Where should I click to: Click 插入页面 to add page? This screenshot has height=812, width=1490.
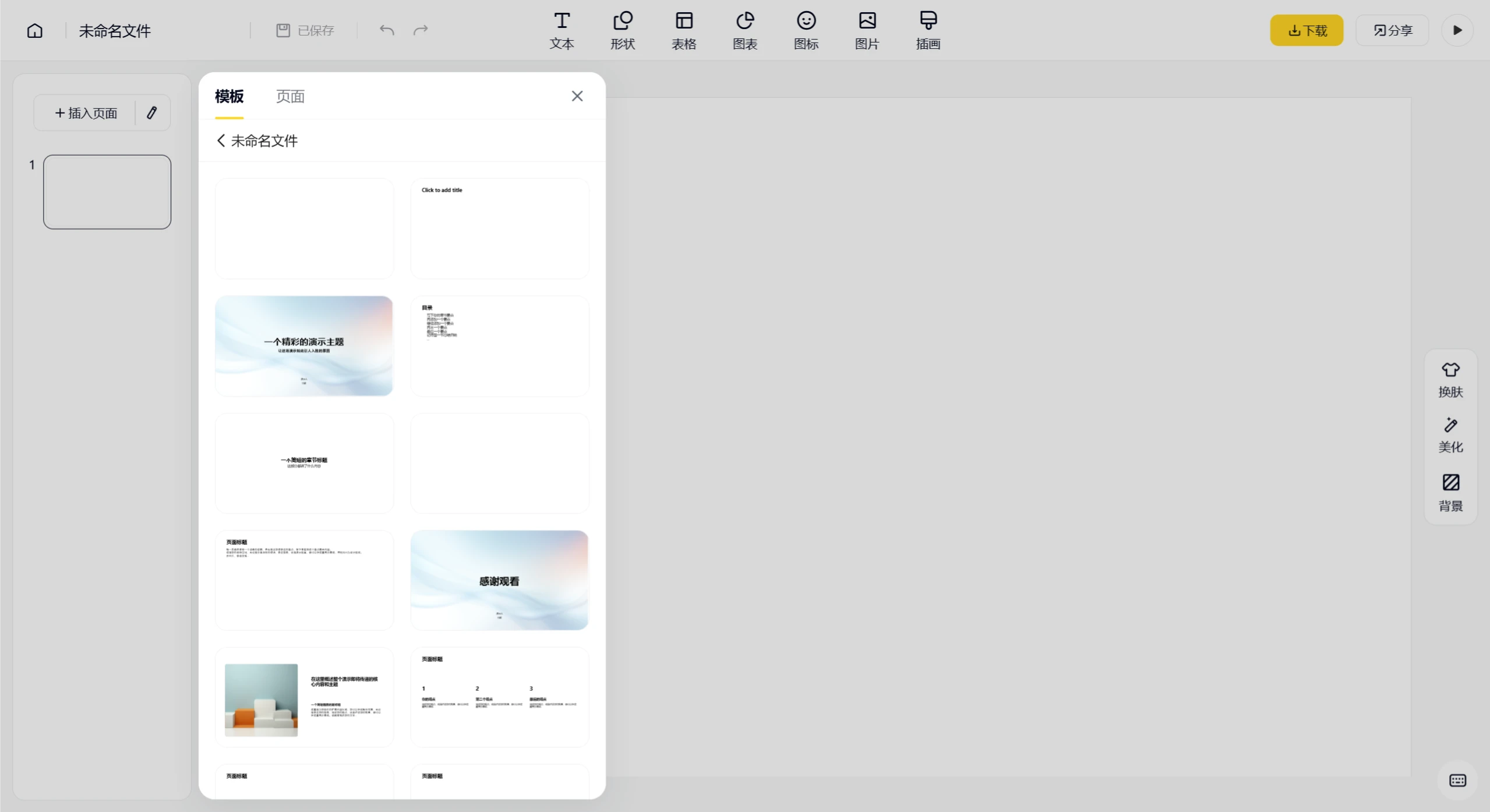(86, 113)
